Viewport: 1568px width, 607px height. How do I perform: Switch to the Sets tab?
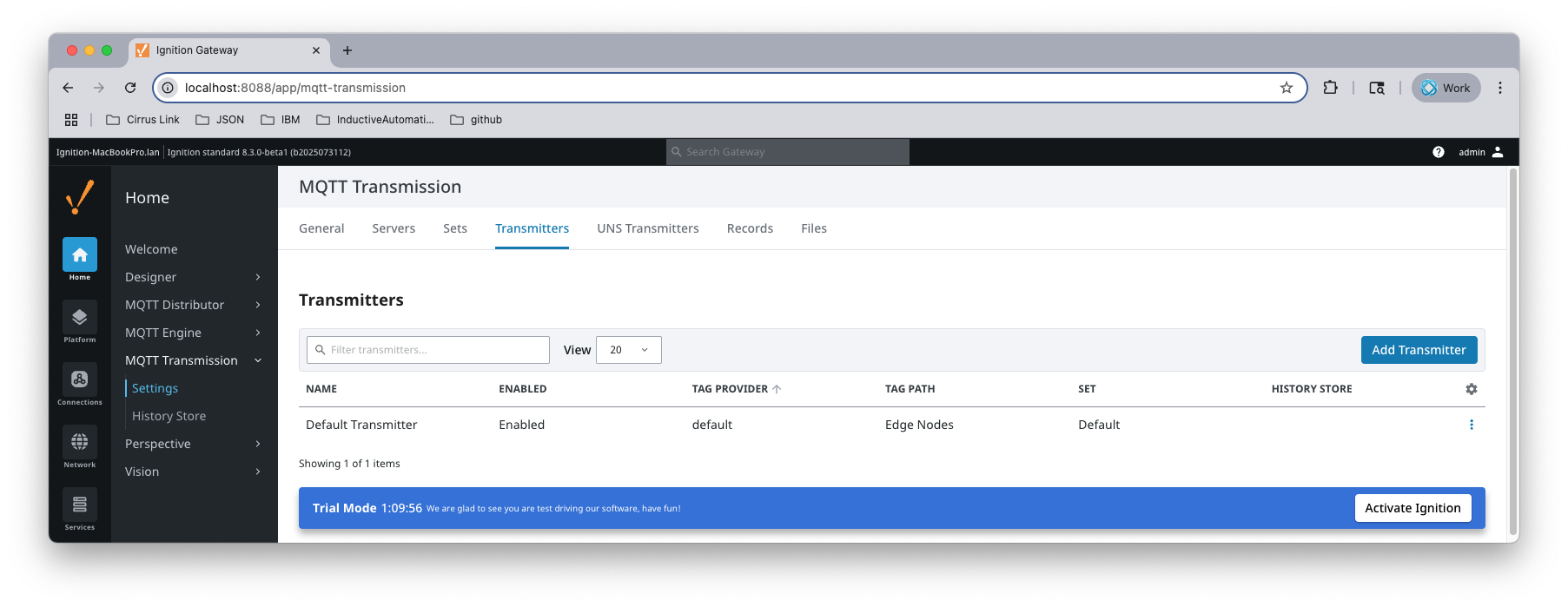point(455,228)
